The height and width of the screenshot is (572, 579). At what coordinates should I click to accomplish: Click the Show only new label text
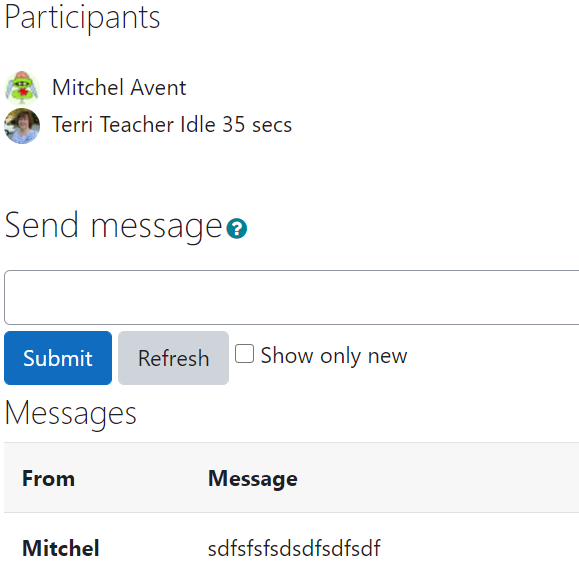tap(334, 356)
